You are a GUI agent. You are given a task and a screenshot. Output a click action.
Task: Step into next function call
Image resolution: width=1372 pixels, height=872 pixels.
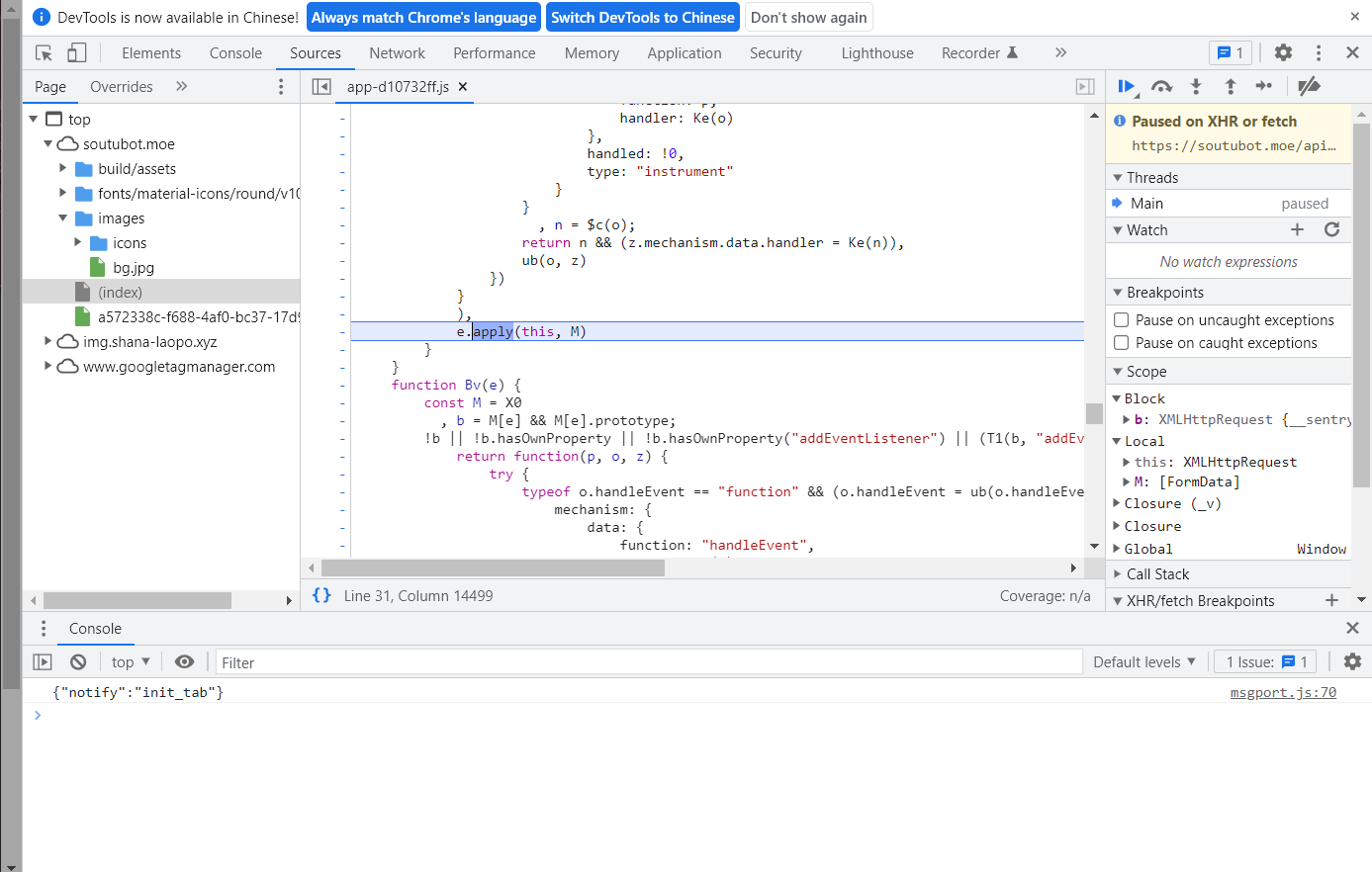click(x=1196, y=87)
